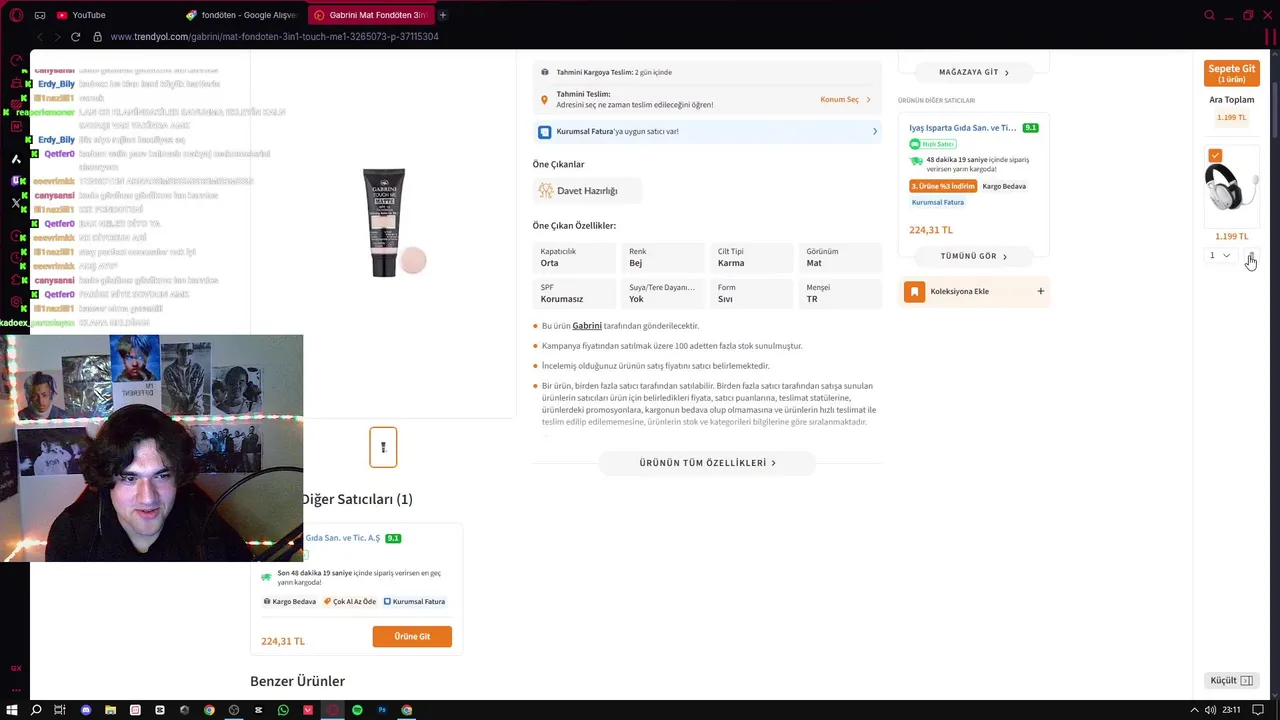Switch to fondöten Google Alışveriş tab
This screenshot has height=720, width=1280.
point(241,15)
